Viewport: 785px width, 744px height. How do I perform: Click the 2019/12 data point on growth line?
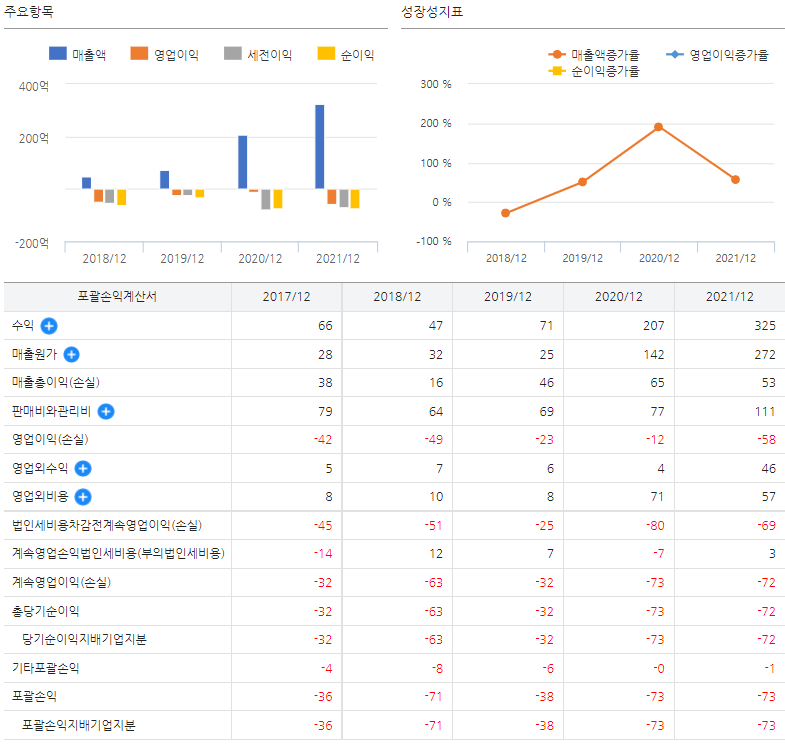(x=582, y=182)
